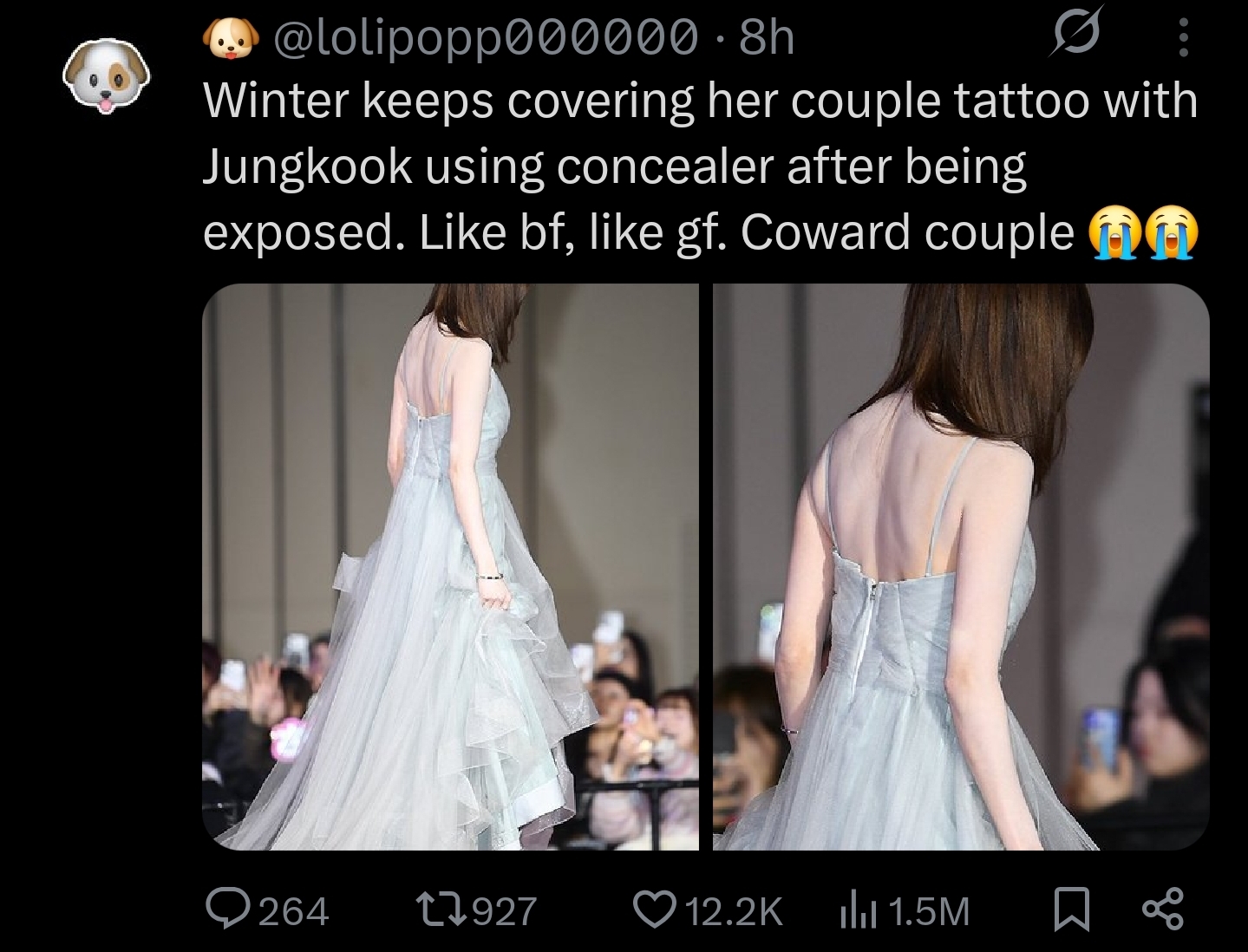1248x952 pixels.
Task: Click the 1.5M views count
Action: click(x=929, y=911)
